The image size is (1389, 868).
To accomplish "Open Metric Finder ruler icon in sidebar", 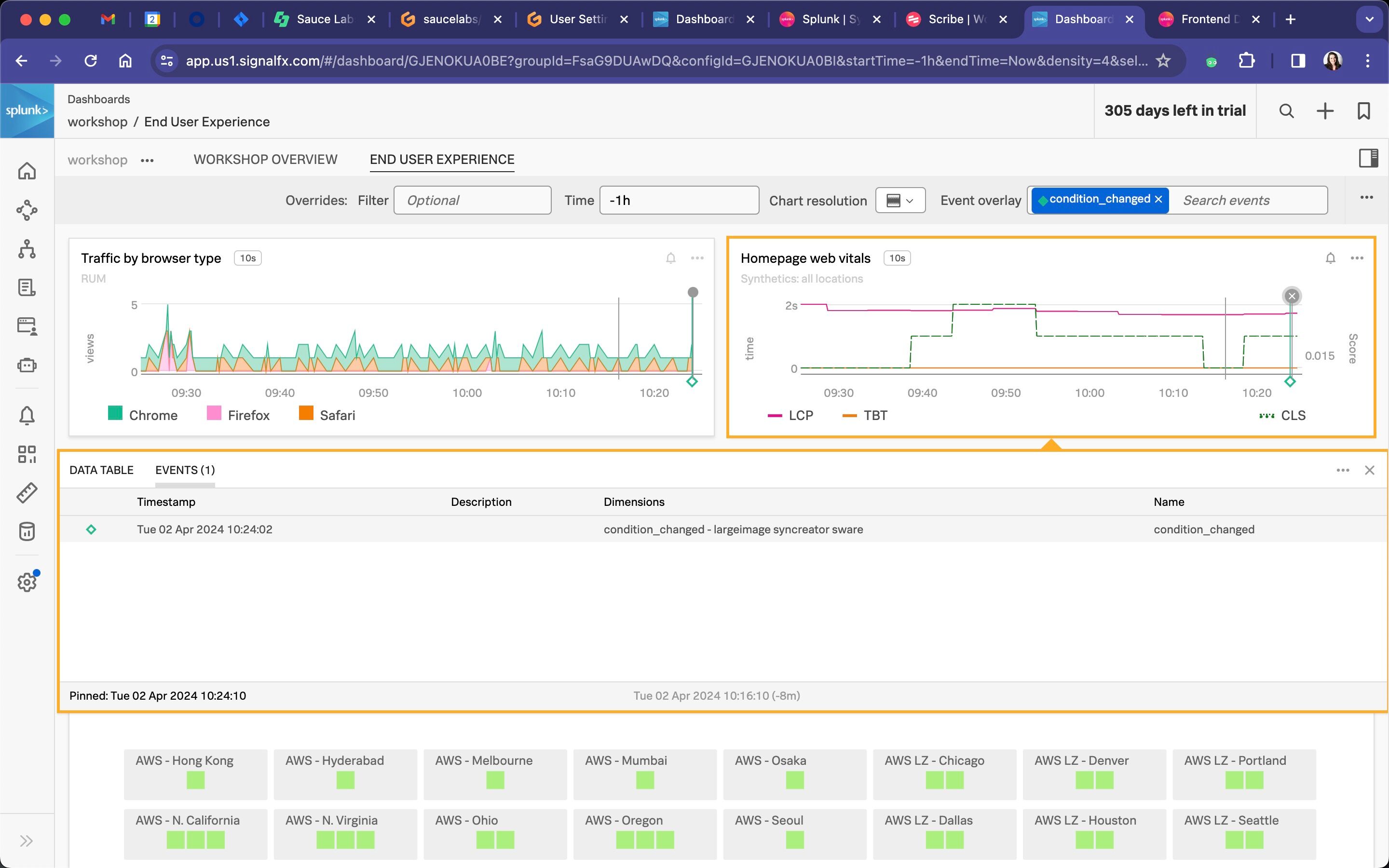I will tap(27, 492).
